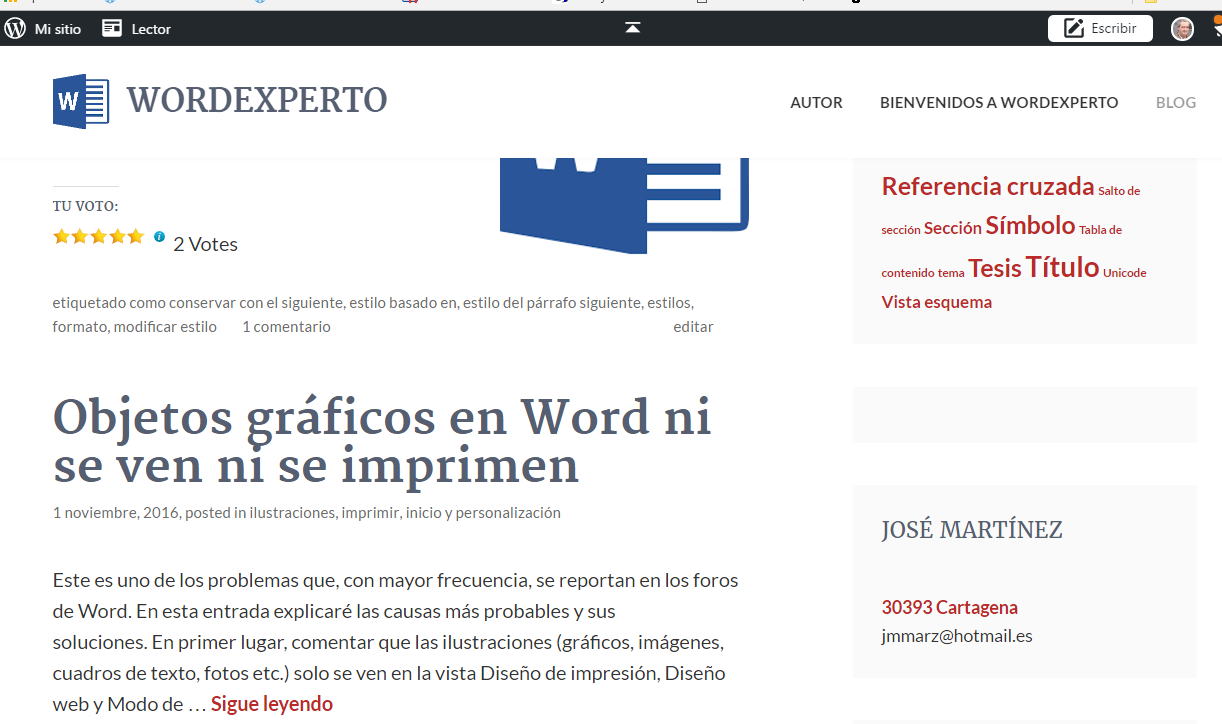Click 'Sigue leyendo' to read more
The width and height of the screenshot is (1222, 724).
(272, 704)
